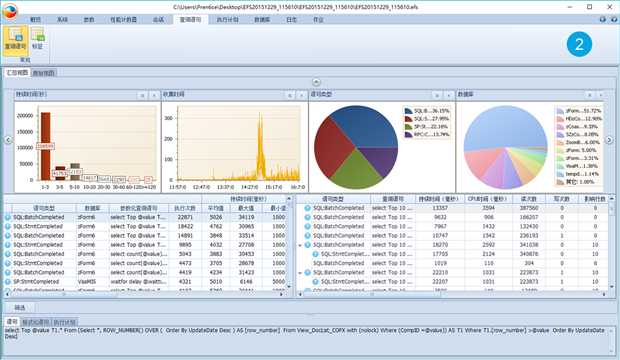Select the 语句 tab in bottom pane
620x360 pixels.
[x=12, y=322]
